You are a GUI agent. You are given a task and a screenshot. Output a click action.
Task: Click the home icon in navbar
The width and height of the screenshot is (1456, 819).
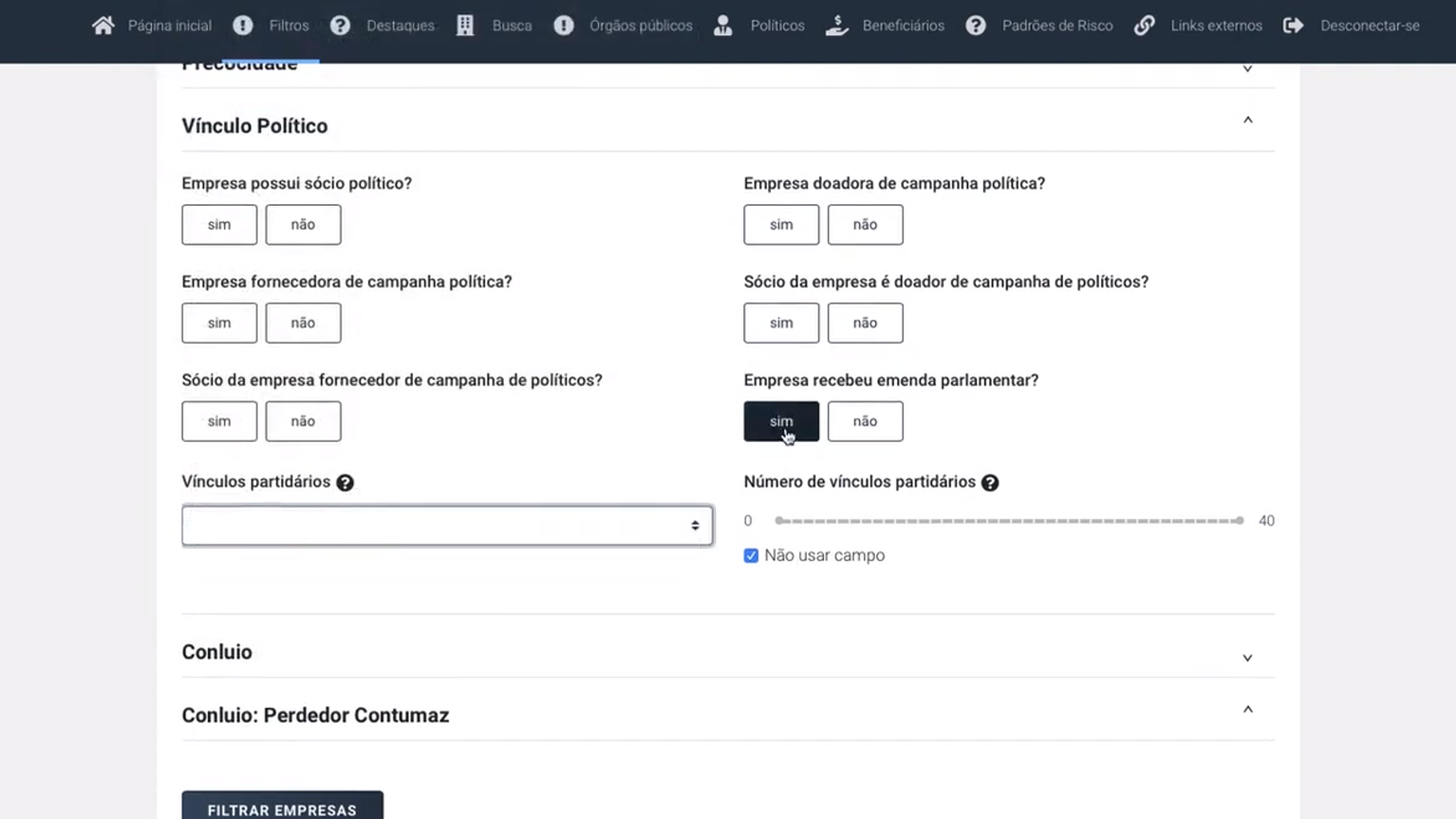click(103, 26)
